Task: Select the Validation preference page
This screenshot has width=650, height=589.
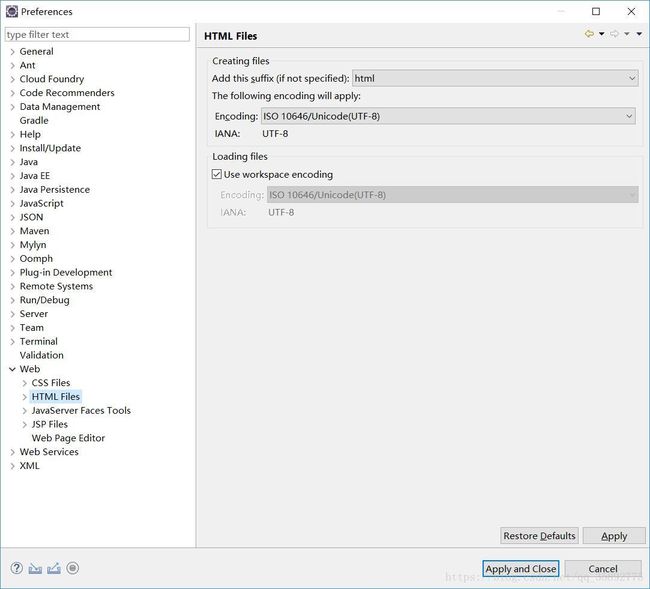Action: point(41,355)
